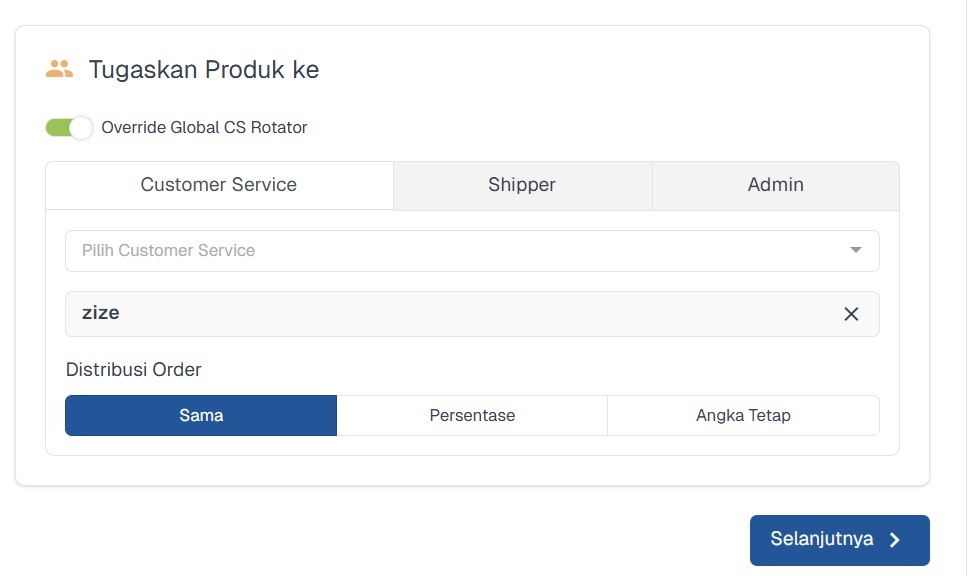The image size is (972, 576).
Task: Select the Sama distribution option
Action: pos(201,415)
